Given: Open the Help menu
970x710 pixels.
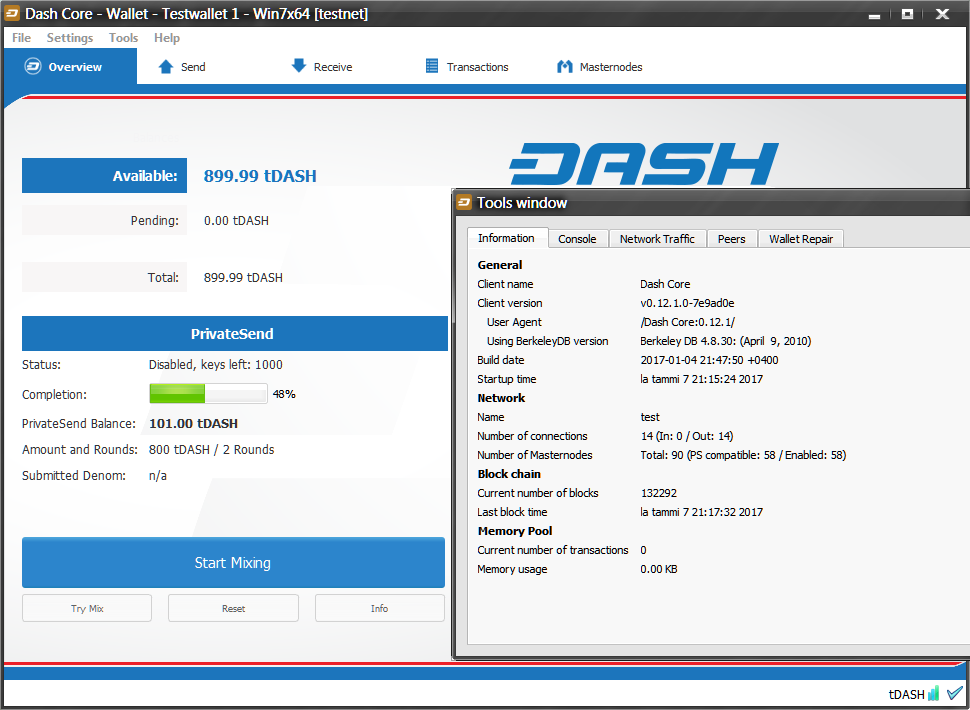Looking at the screenshot, I should point(167,38).
